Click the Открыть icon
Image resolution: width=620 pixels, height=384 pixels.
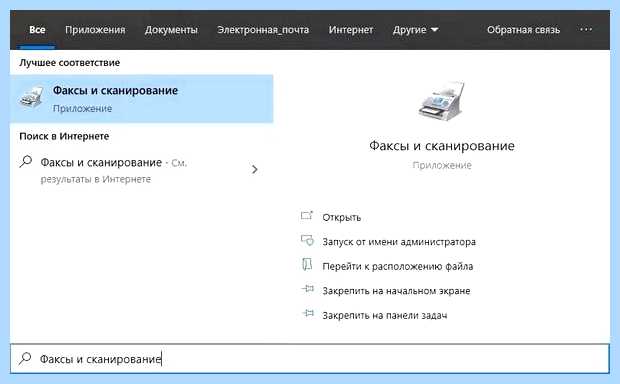[x=307, y=216]
